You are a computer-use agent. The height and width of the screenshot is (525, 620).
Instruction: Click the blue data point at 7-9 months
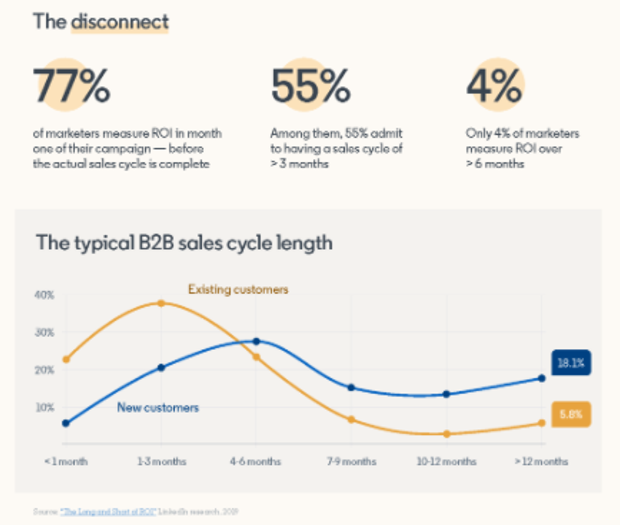(351, 387)
